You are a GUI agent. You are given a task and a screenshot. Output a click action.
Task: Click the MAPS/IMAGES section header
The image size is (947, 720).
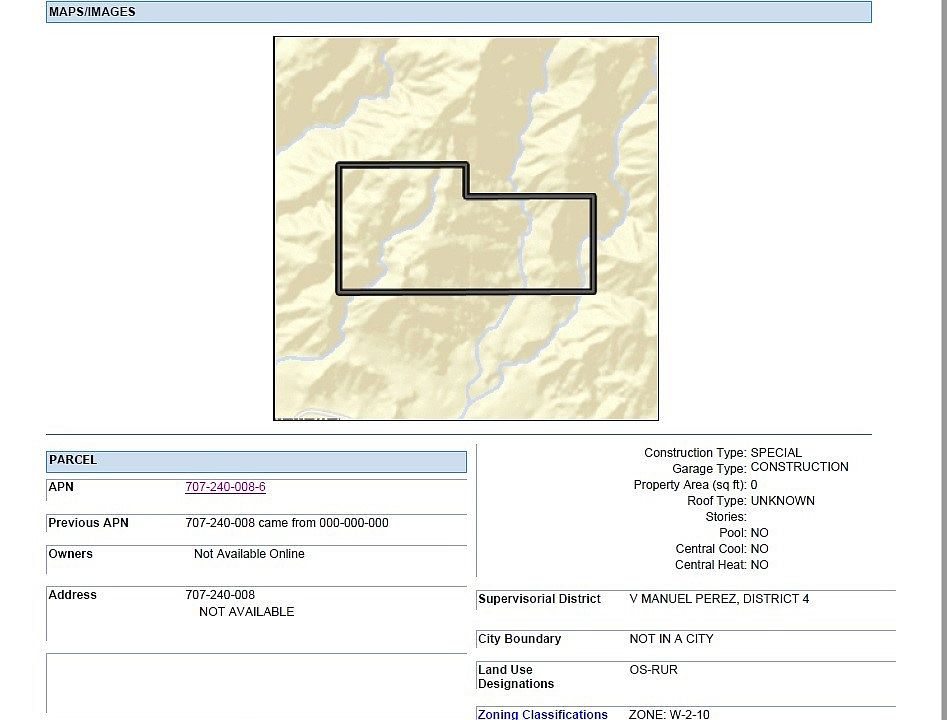point(458,12)
